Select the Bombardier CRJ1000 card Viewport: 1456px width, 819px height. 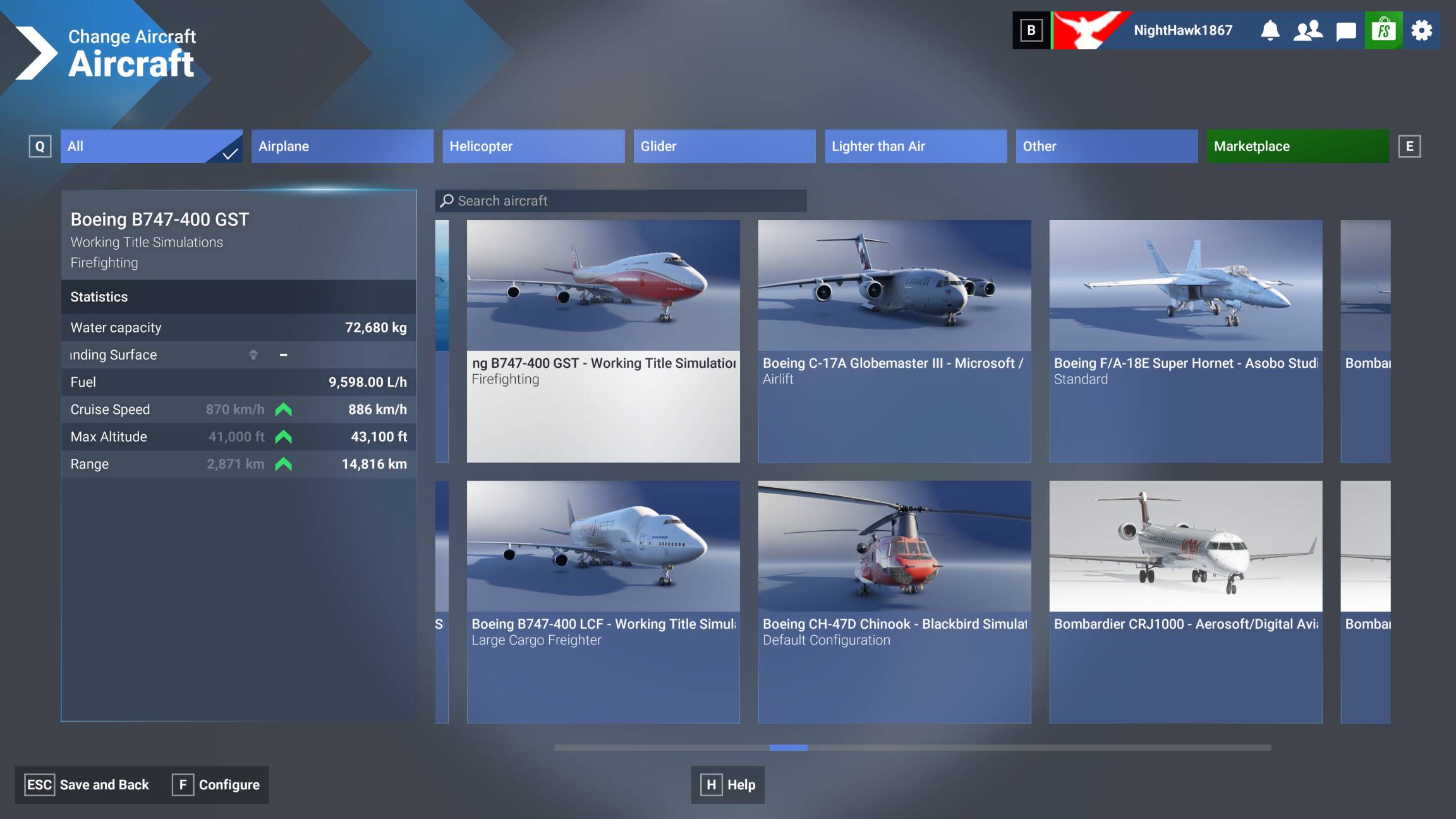click(1186, 602)
